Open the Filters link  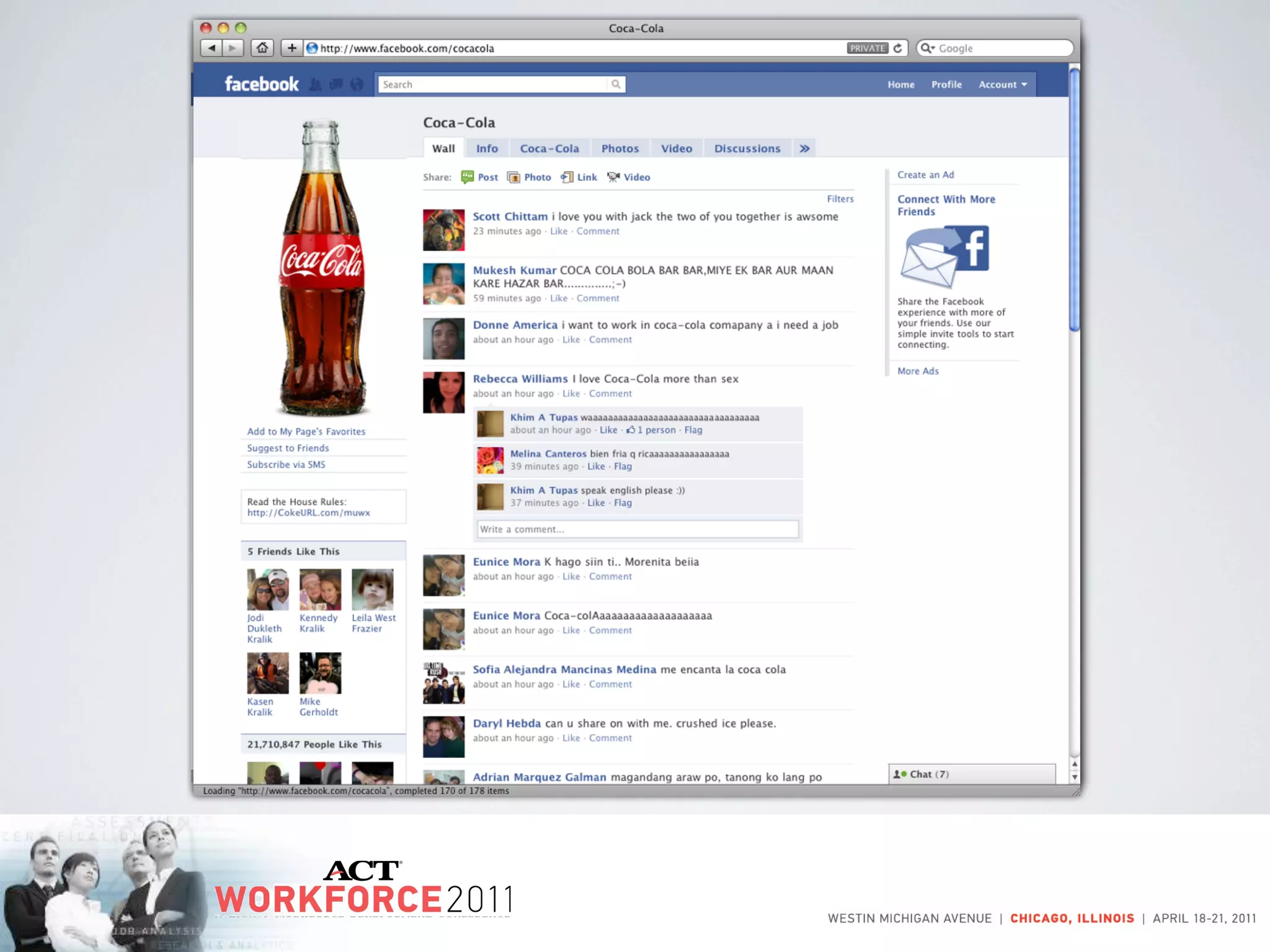[840, 199]
